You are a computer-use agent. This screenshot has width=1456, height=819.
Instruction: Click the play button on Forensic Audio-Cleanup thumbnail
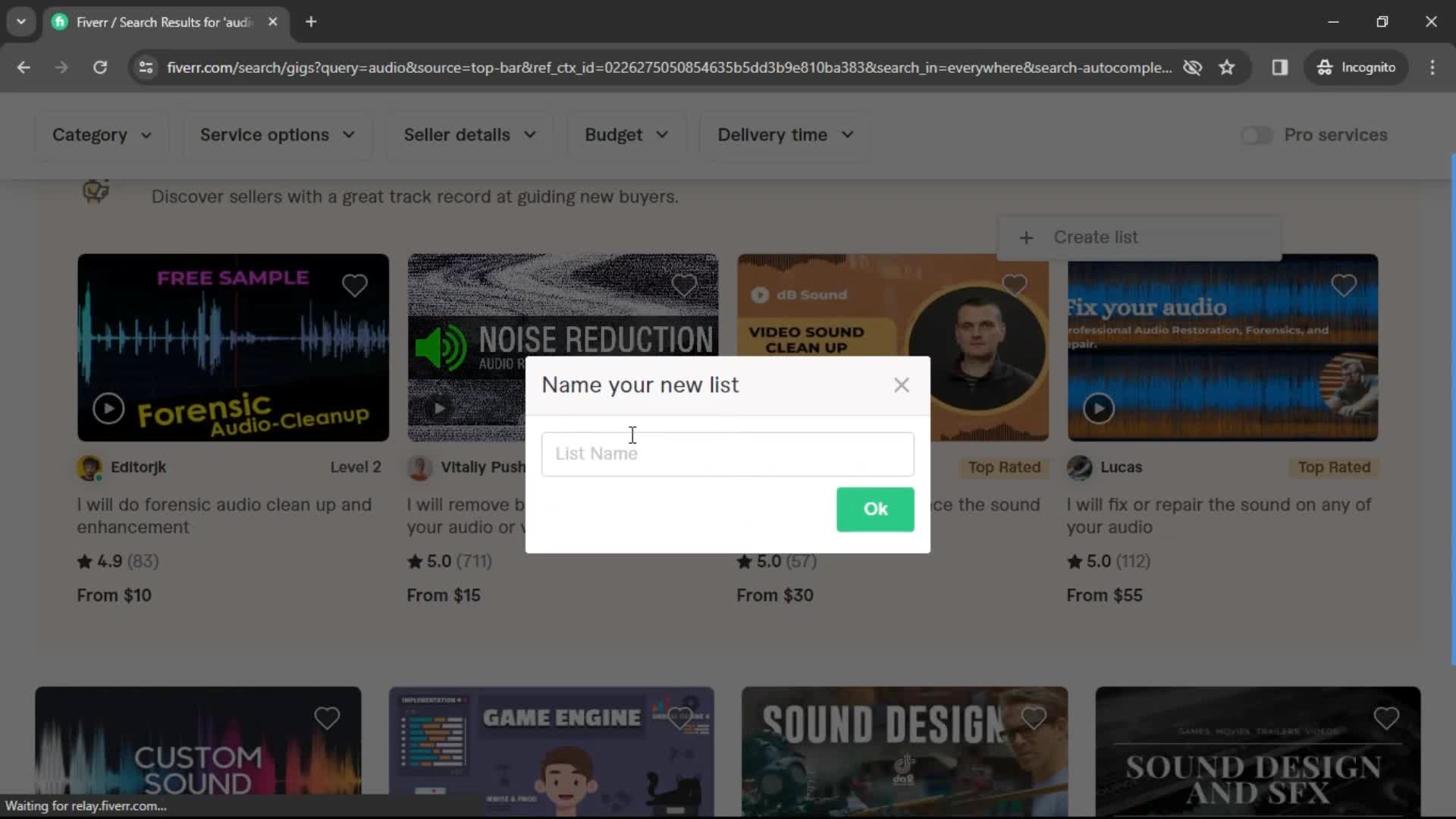click(108, 407)
